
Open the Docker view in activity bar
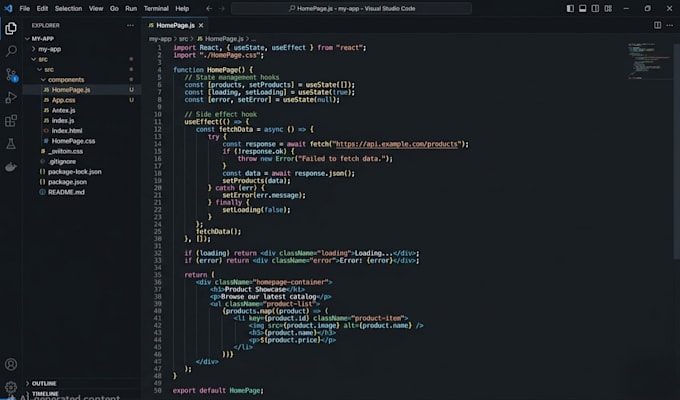pyautogui.click(x=11, y=167)
